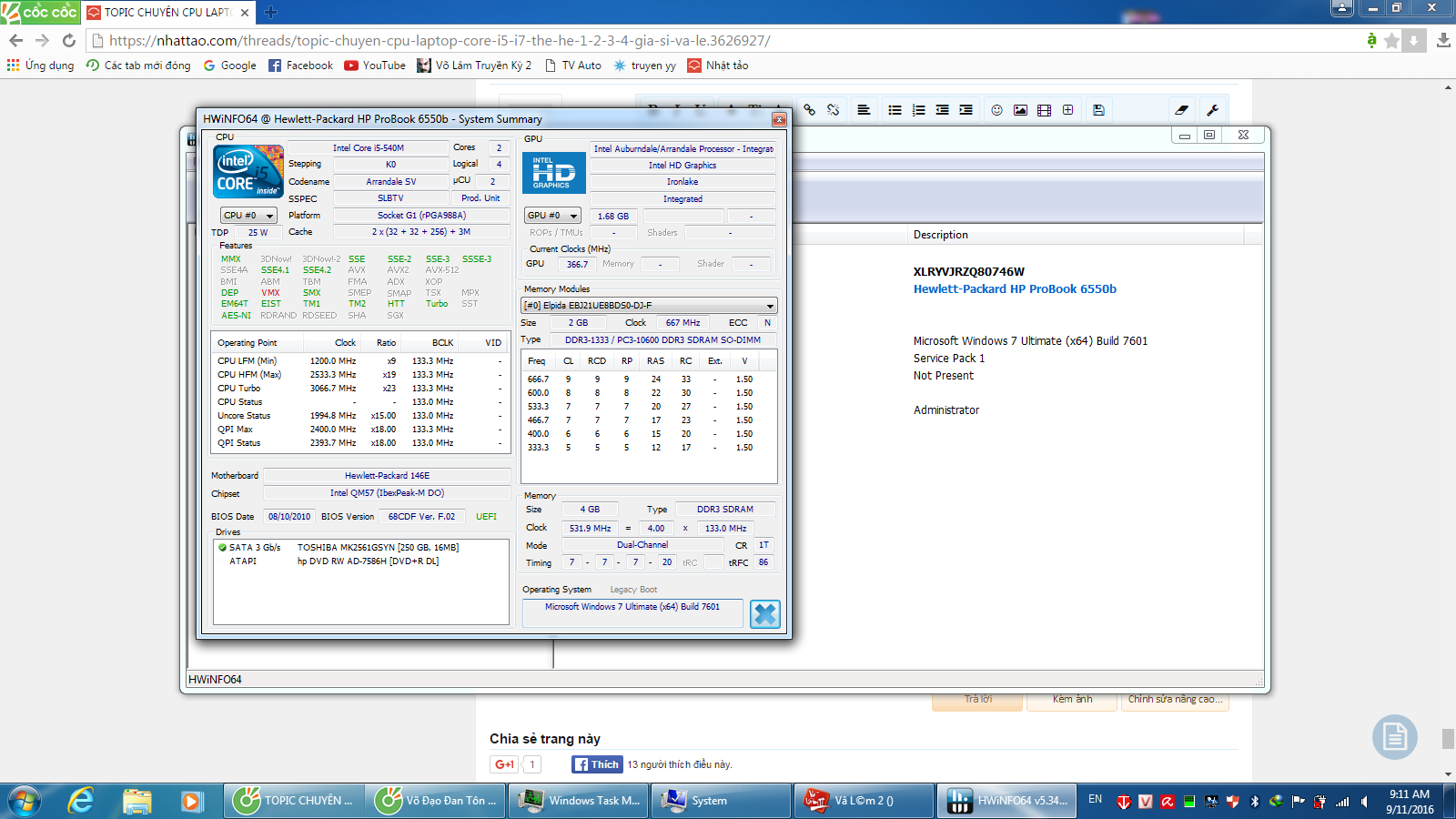Click the Arrandale SV codename field
The height and width of the screenshot is (819, 1456).
click(390, 181)
